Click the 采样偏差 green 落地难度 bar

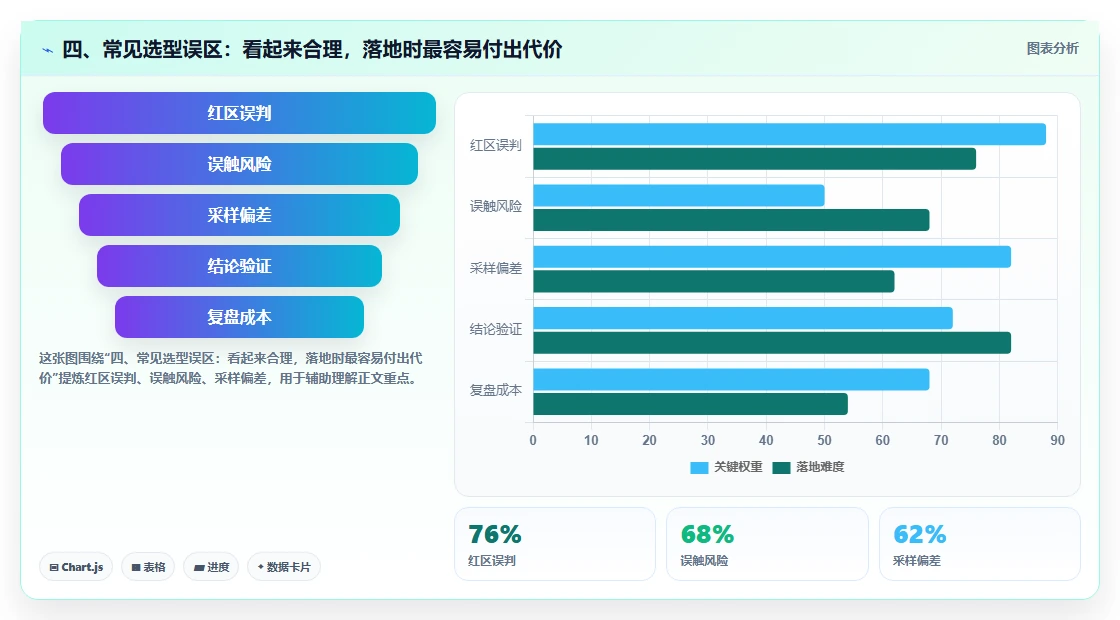point(714,281)
